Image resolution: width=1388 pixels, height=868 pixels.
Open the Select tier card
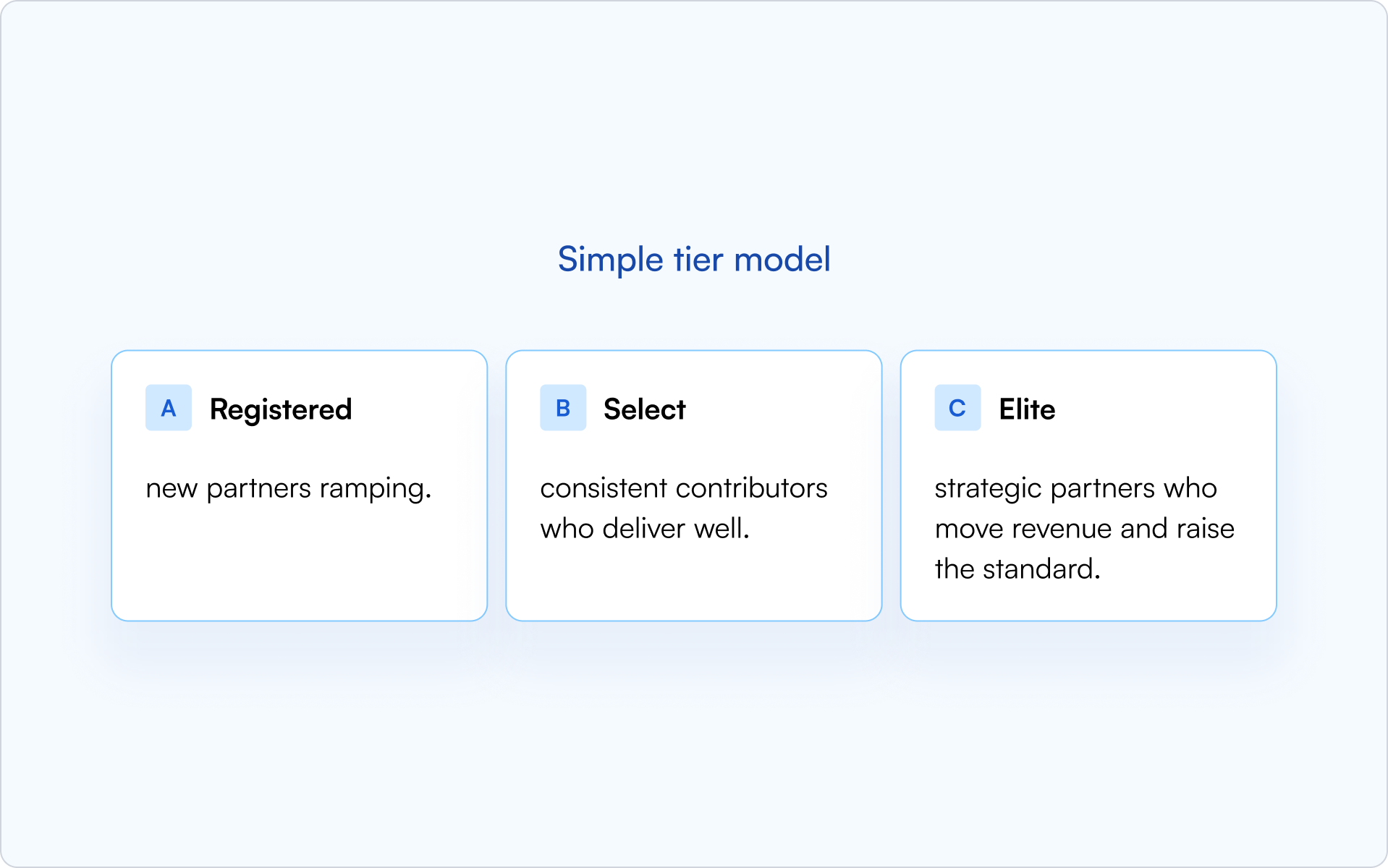[x=693, y=485]
